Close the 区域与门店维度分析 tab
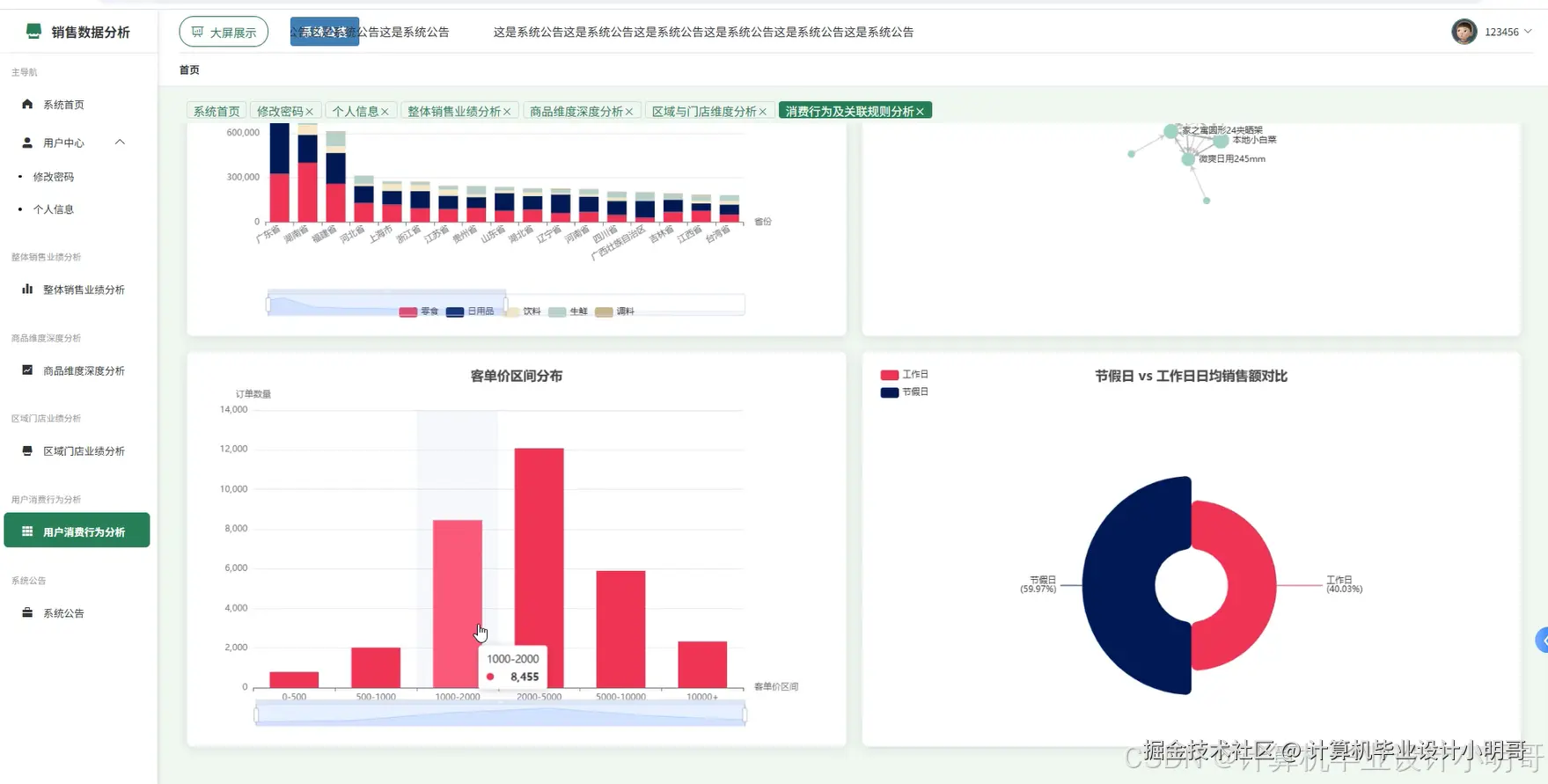Screen dimensions: 1548x784 pyautogui.click(x=763, y=112)
